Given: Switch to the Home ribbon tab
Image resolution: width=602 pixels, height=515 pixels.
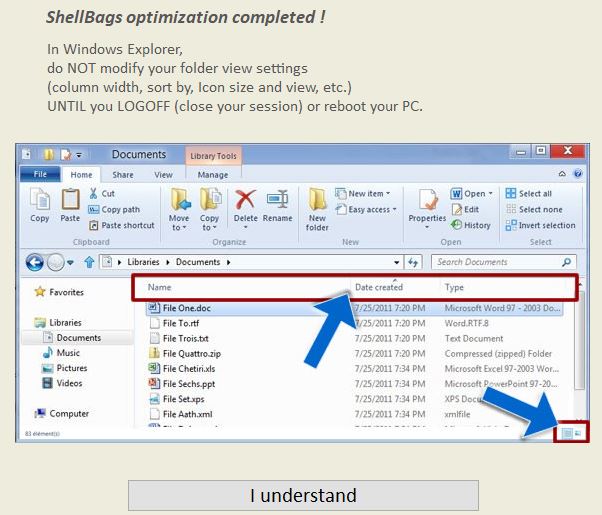Looking at the screenshot, I should pyautogui.click(x=81, y=175).
